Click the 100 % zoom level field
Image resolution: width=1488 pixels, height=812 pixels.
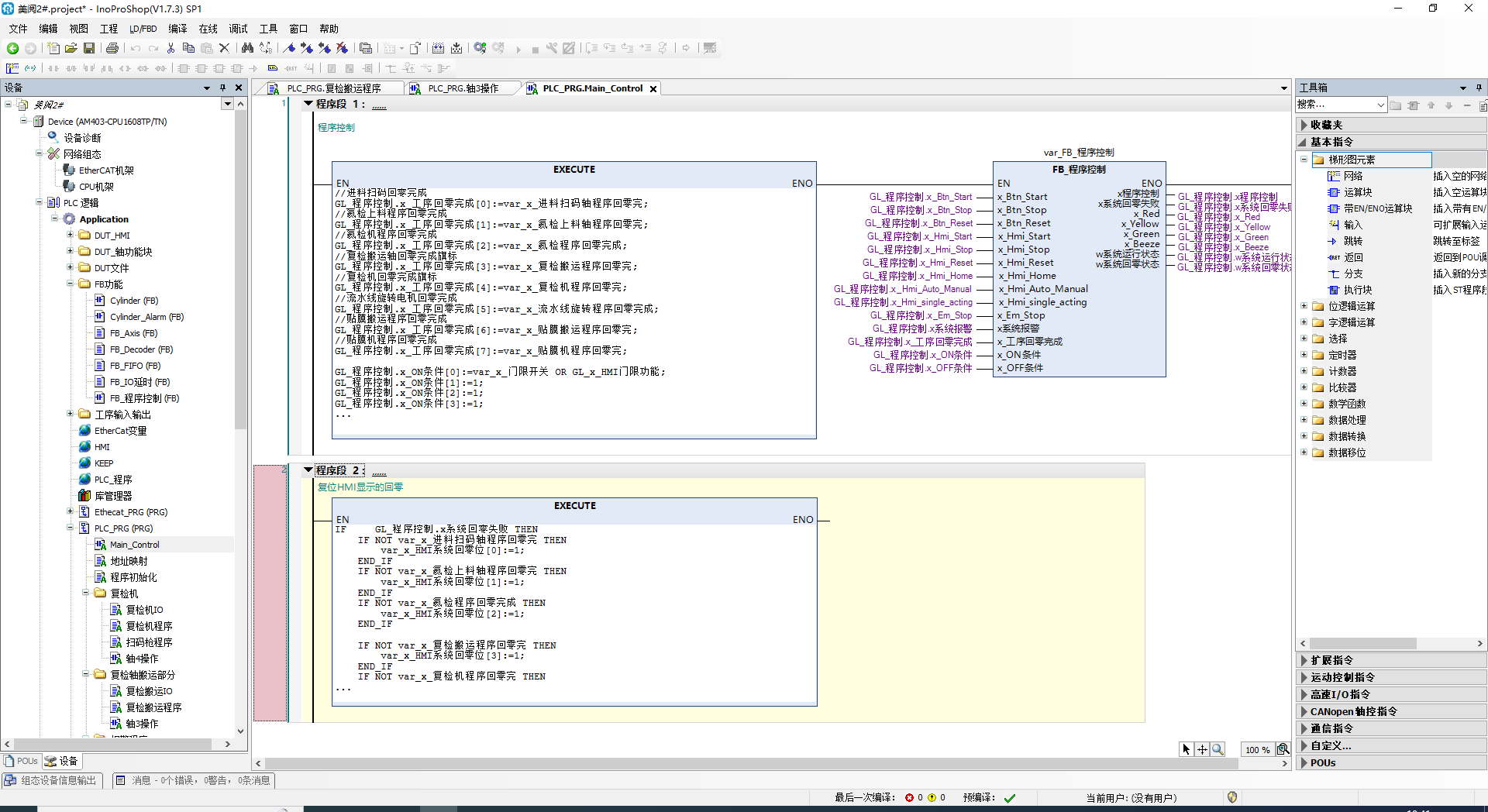tap(1257, 749)
